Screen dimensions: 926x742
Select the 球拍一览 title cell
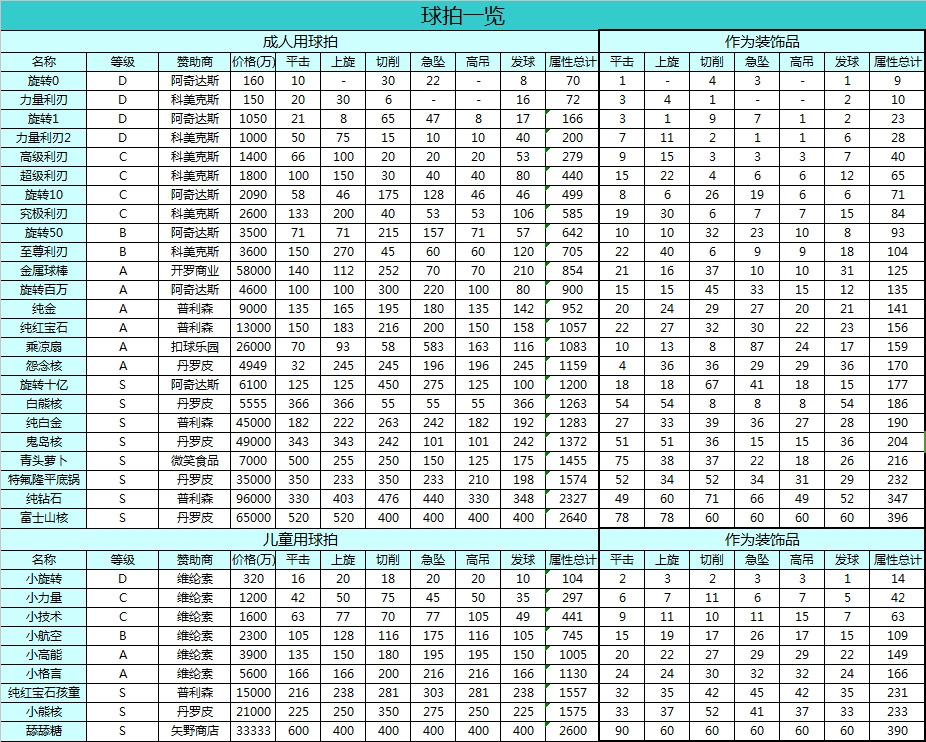(463, 15)
